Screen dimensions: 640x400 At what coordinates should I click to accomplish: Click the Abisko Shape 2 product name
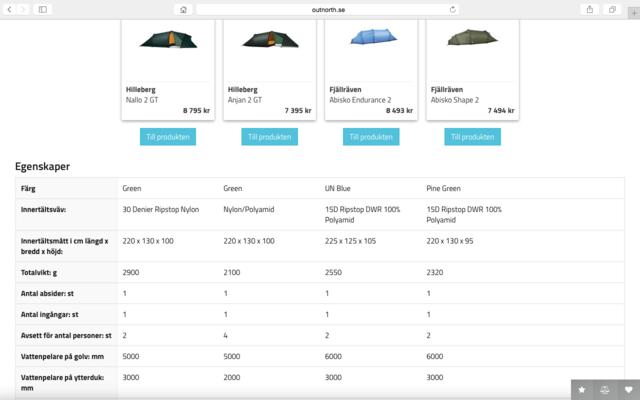[x=454, y=100]
